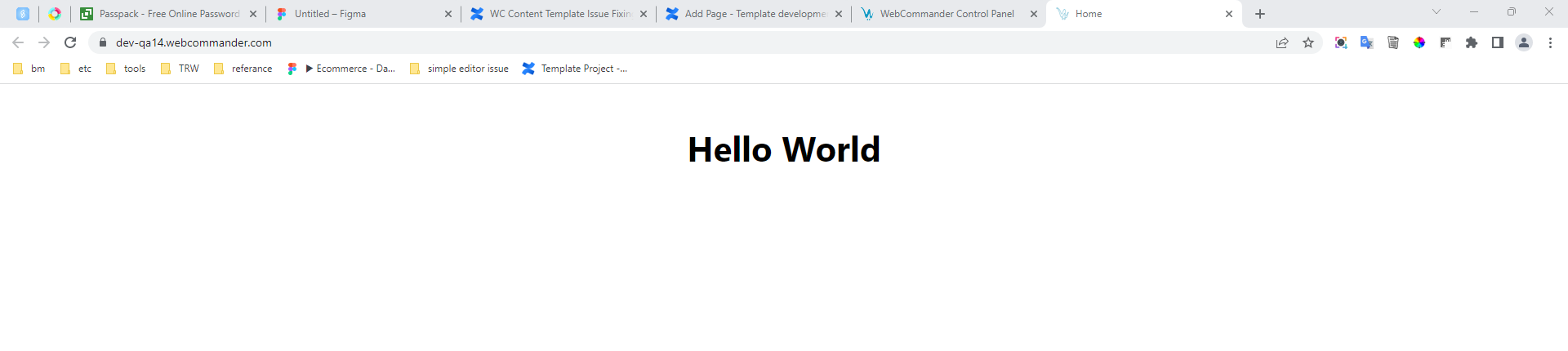Open the tab search dropdown
The image size is (1568, 351).
coord(1437,11)
